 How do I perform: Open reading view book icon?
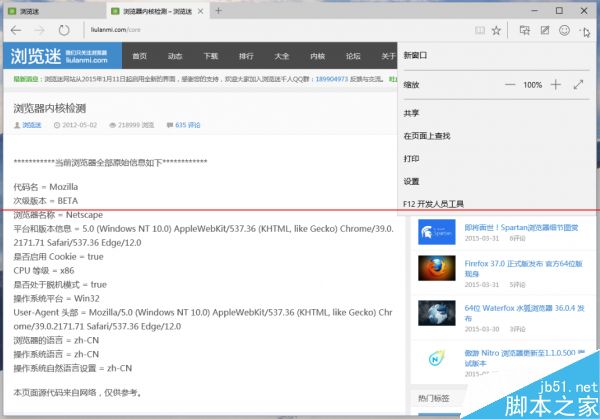tap(480, 30)
